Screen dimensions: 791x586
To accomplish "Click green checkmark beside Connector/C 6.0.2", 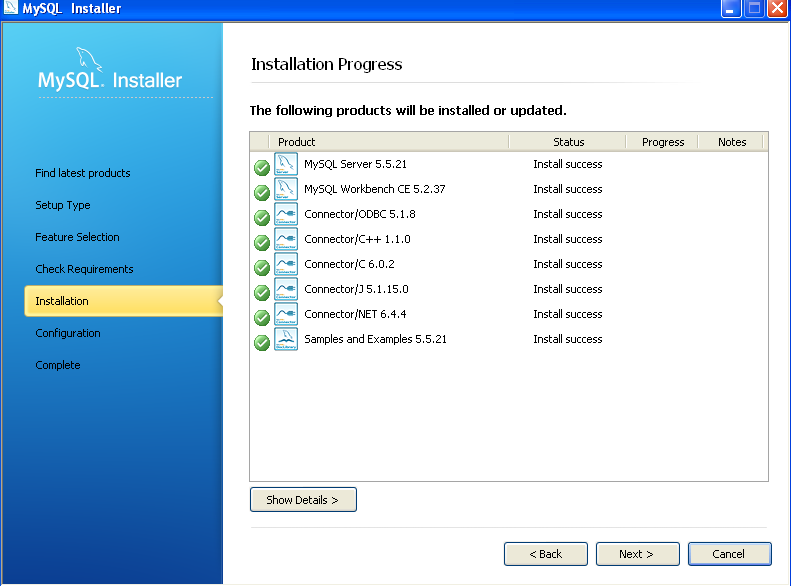I will click(x=262, y=267).
